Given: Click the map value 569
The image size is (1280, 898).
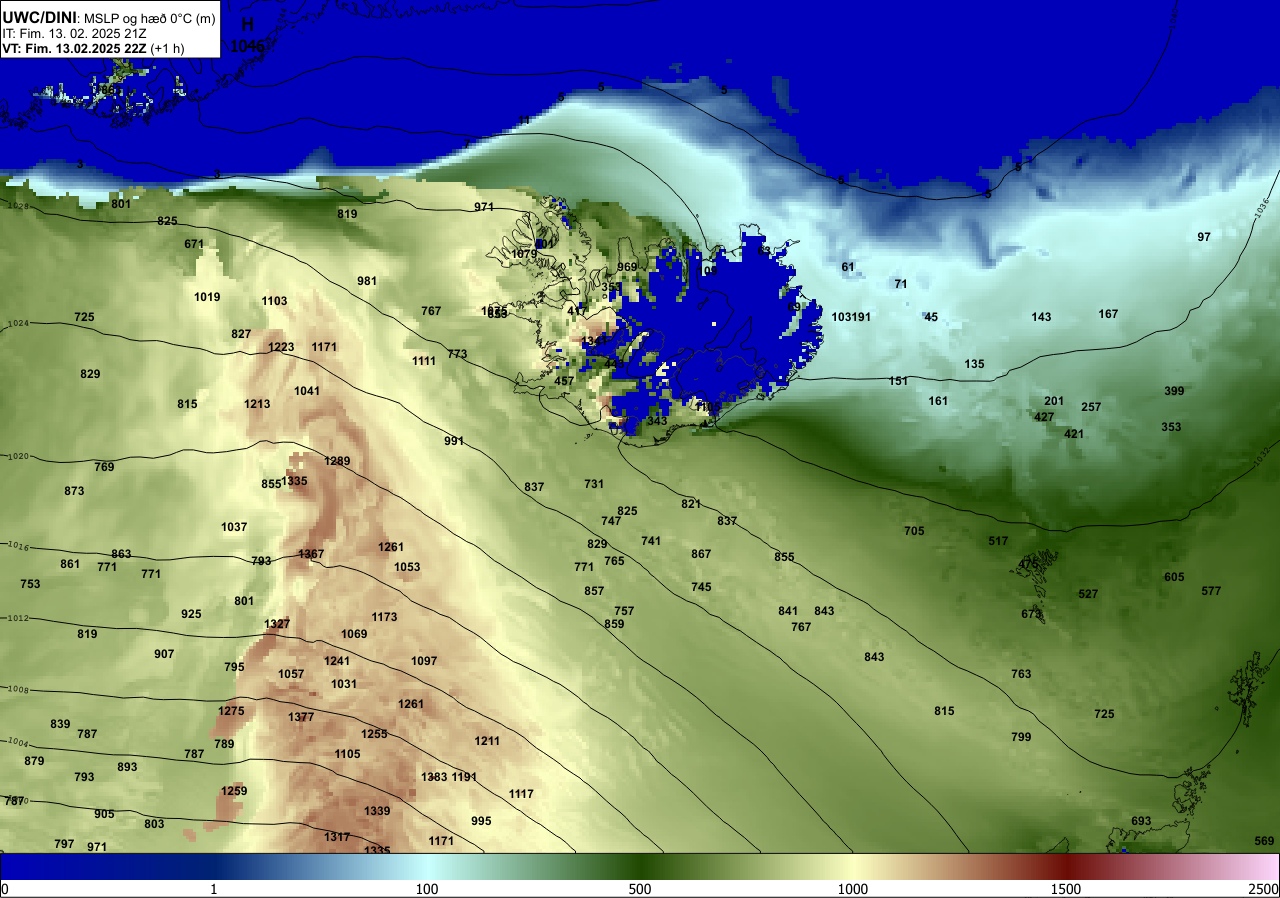Looking at the screenshot, I should click(x=1264, y=841).
